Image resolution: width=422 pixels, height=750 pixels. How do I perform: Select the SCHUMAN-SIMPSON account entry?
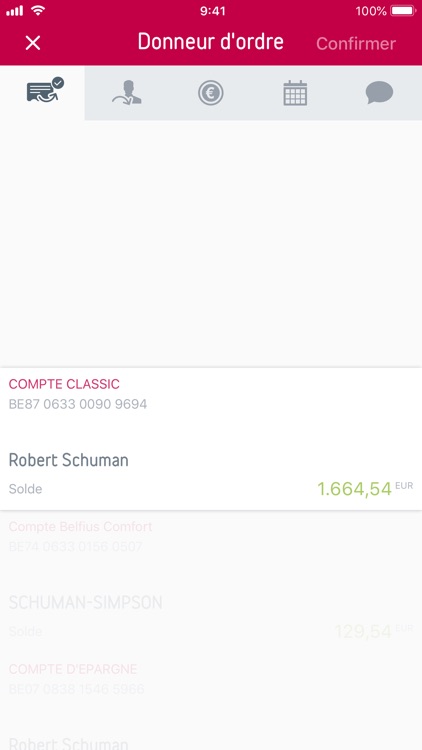[85, 603]
